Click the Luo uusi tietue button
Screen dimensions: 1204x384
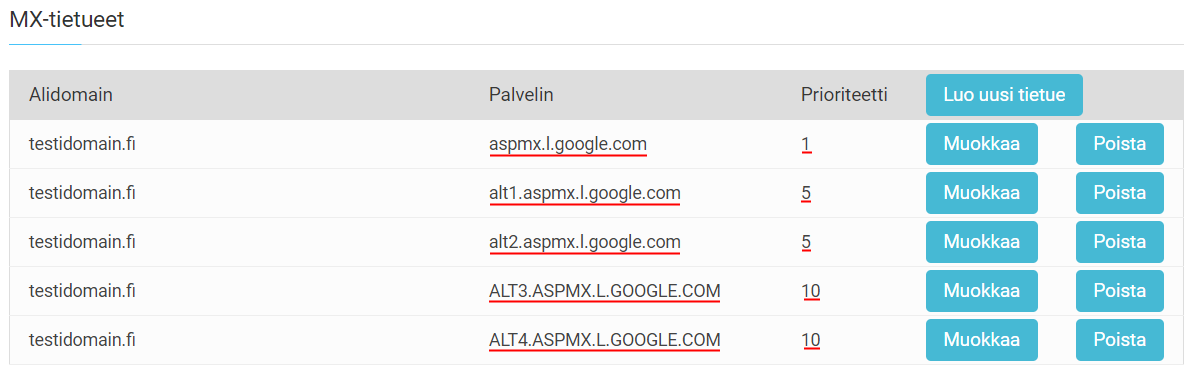1004,95
